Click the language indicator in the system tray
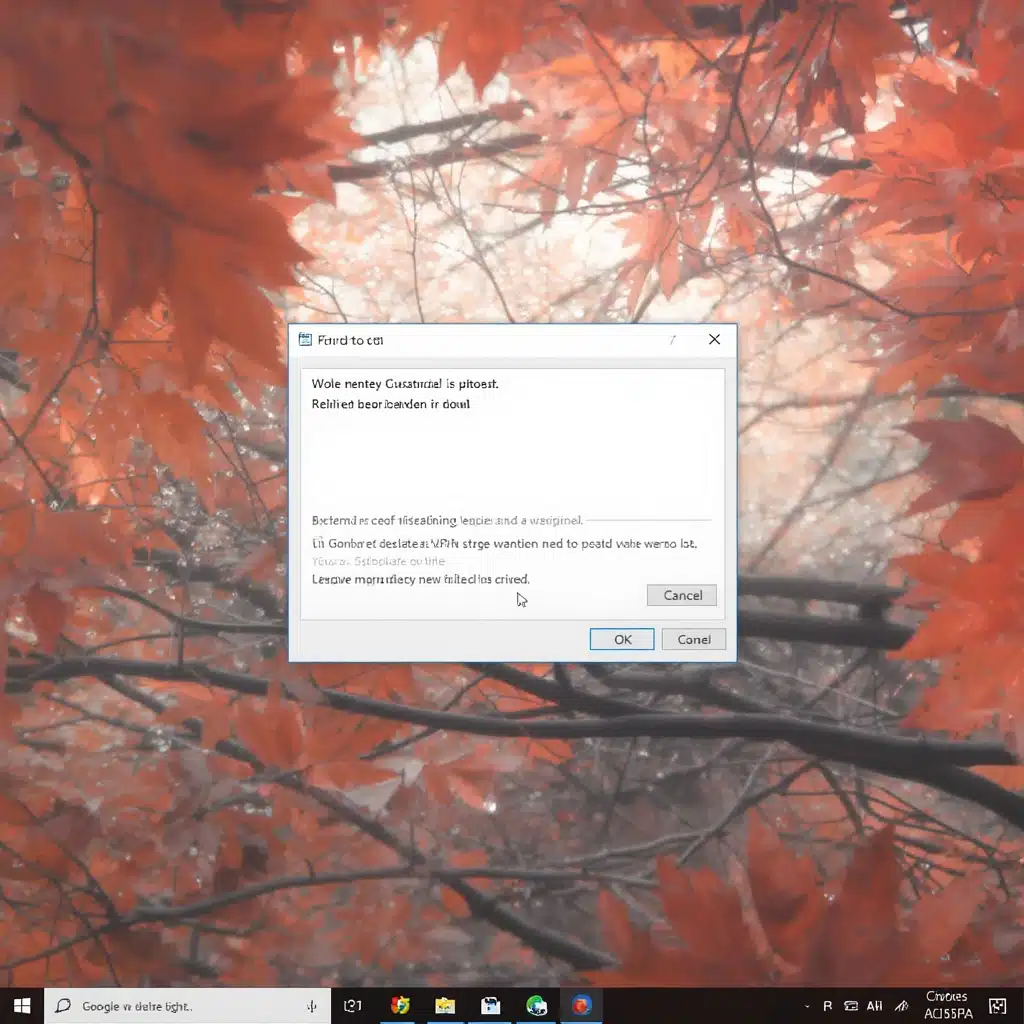The image size is (1024, 1024). (874, 1005)
